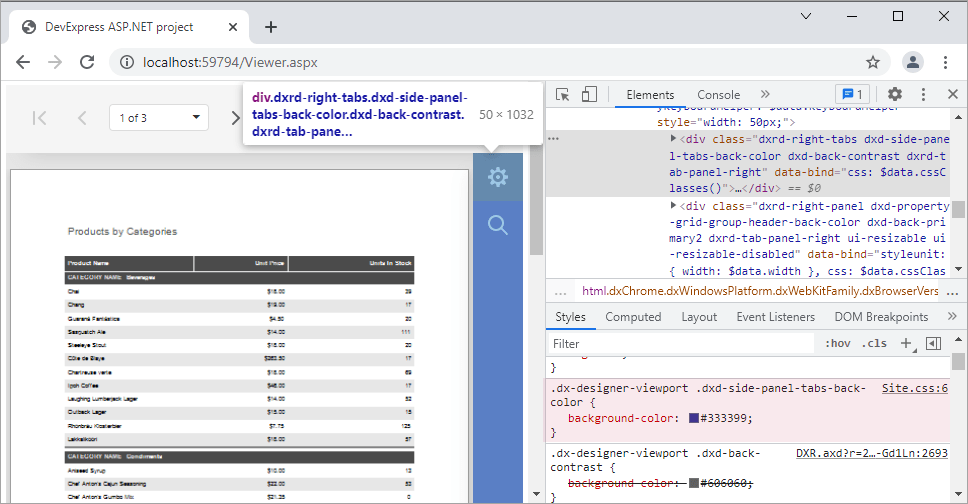Add a new style rule
Image resolution: width=968 pixels, height=504 pixels.
906,343
